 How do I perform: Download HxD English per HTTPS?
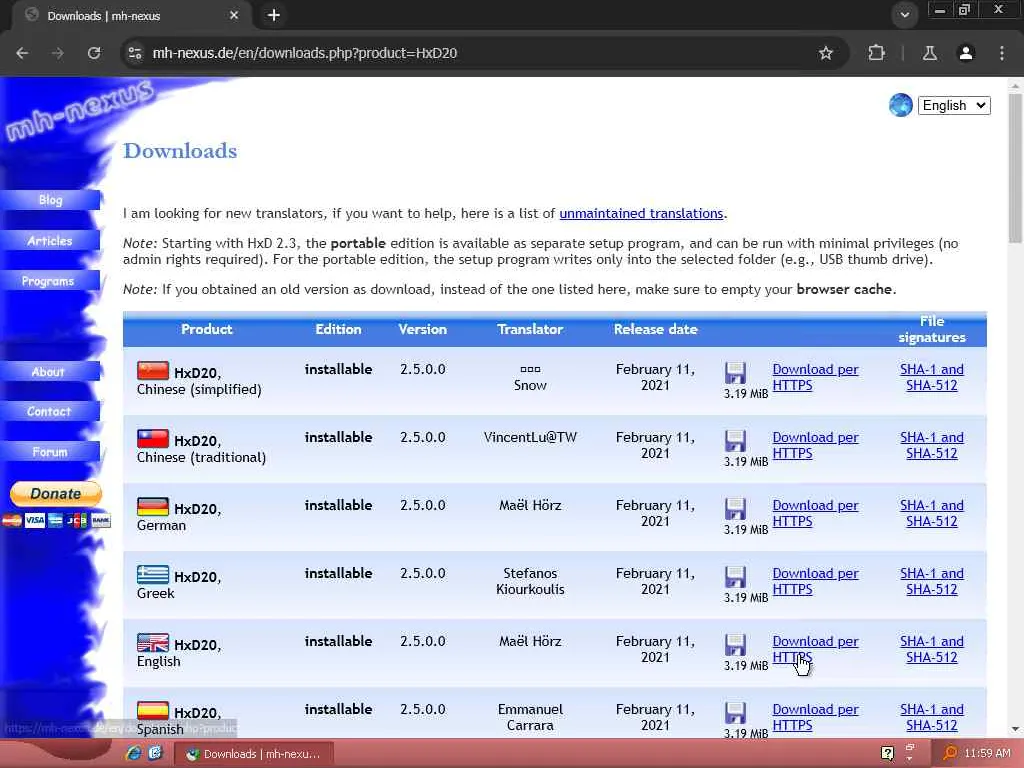click(815, 649)
